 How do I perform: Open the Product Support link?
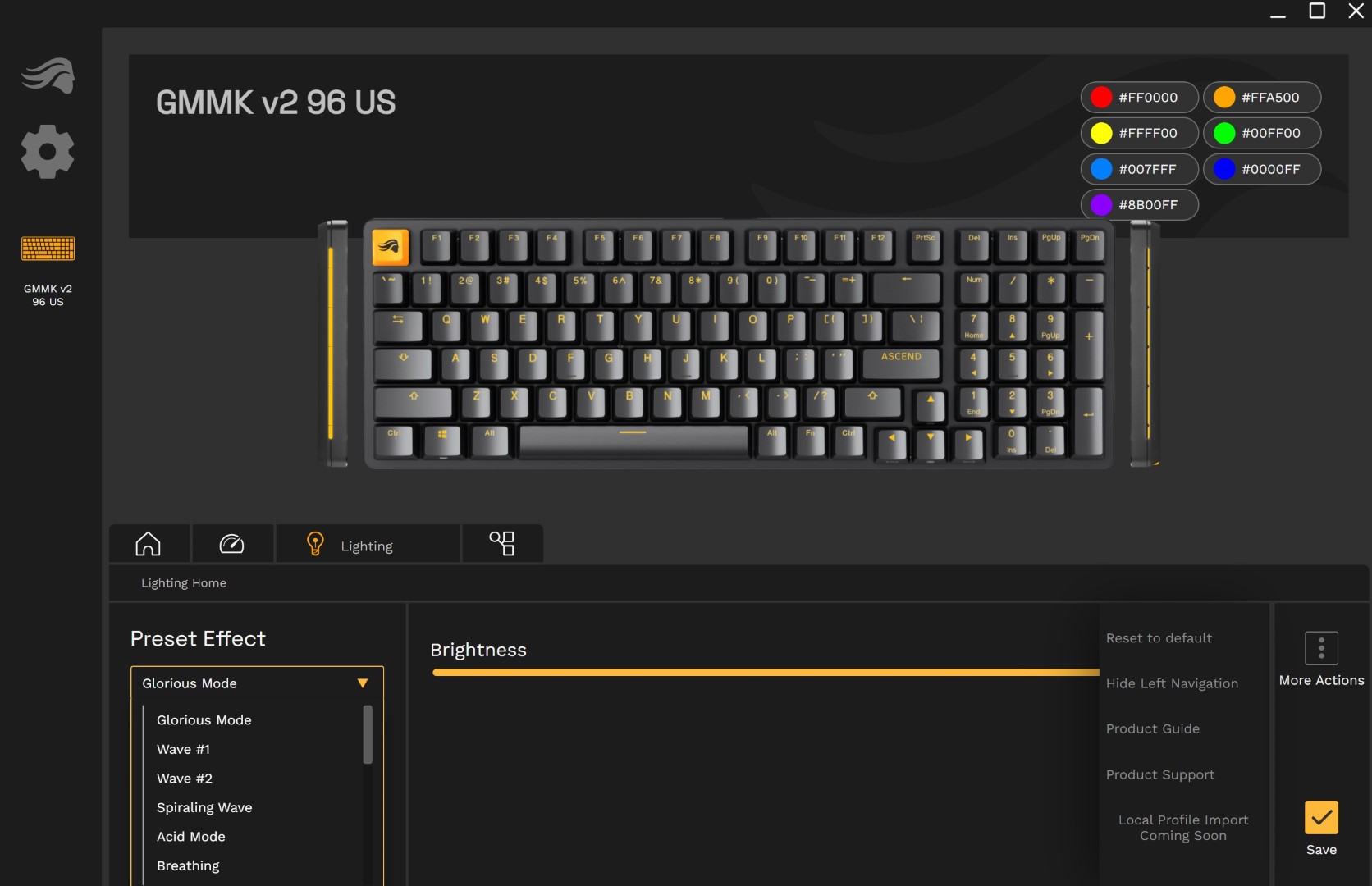point(1160,774)
